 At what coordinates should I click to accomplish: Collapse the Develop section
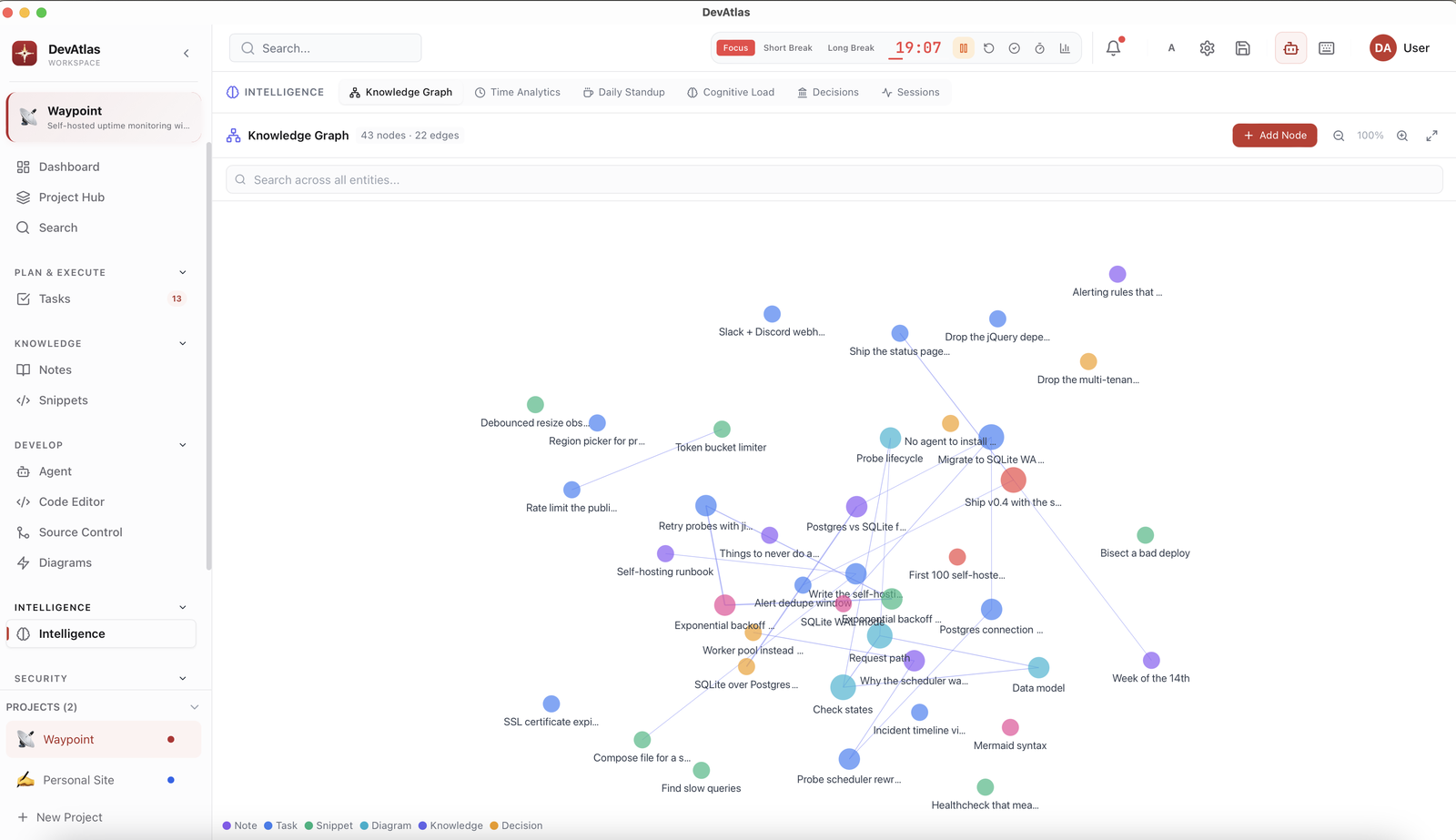183,445
